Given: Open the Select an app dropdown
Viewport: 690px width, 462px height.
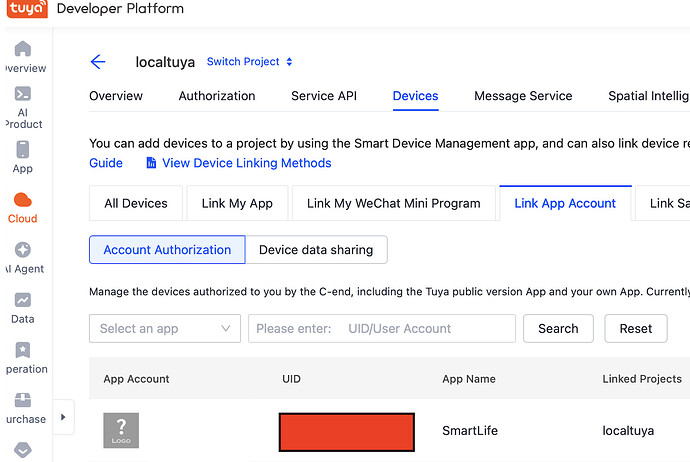Looking at the screenshot, I should point(165,328).
